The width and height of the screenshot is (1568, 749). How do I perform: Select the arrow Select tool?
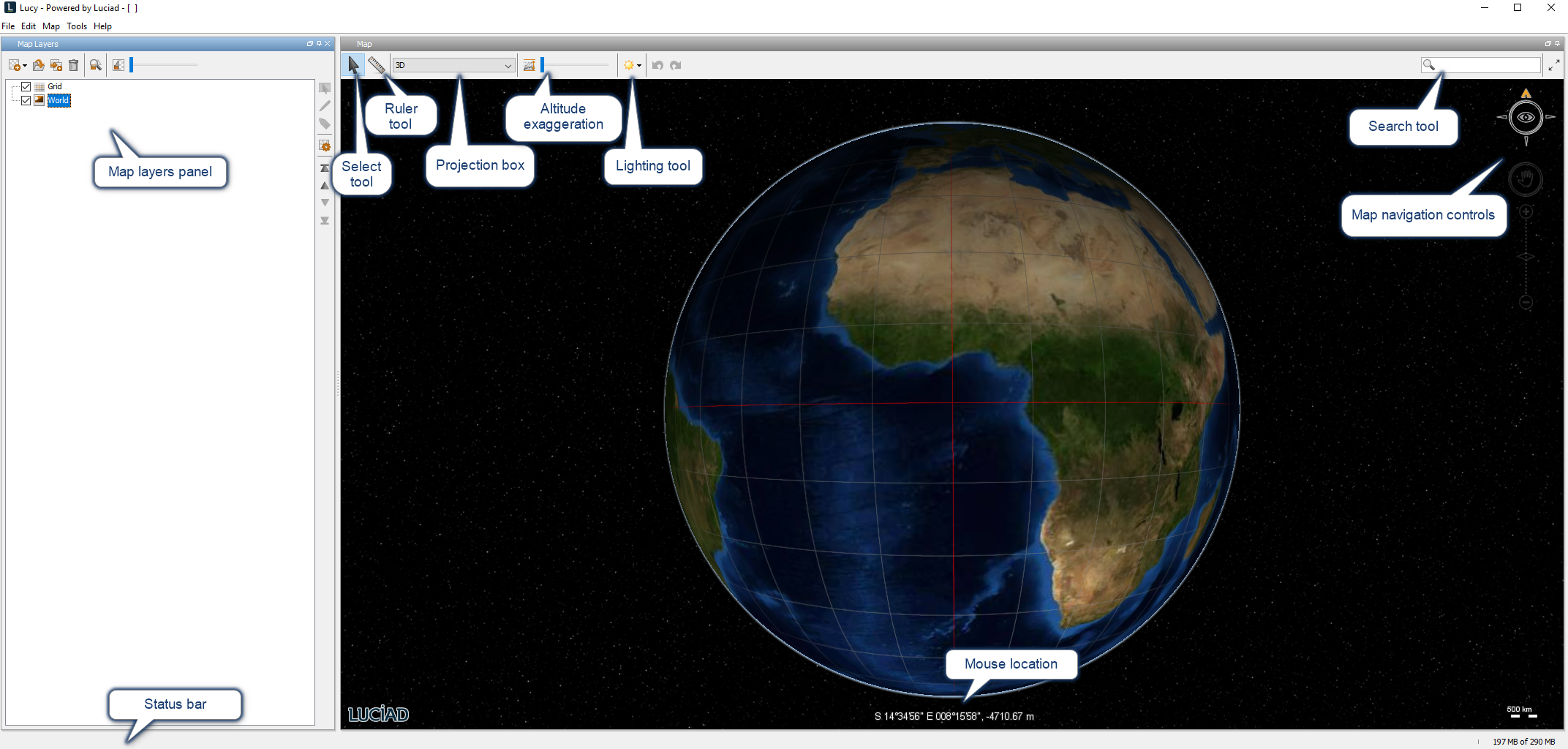click(353, 65)
